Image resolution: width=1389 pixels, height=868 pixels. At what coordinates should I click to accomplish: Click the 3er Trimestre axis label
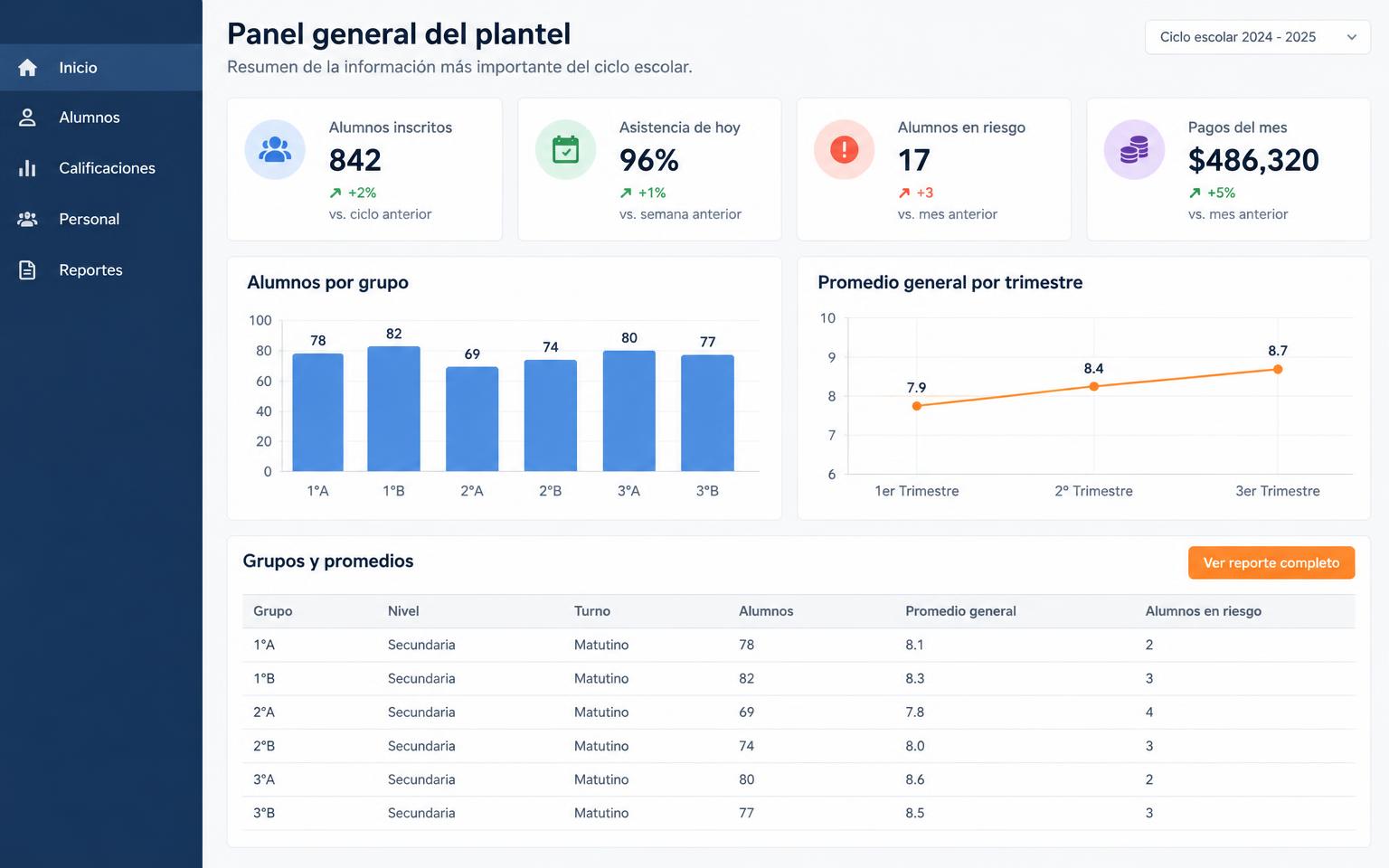pos(1278,491)
